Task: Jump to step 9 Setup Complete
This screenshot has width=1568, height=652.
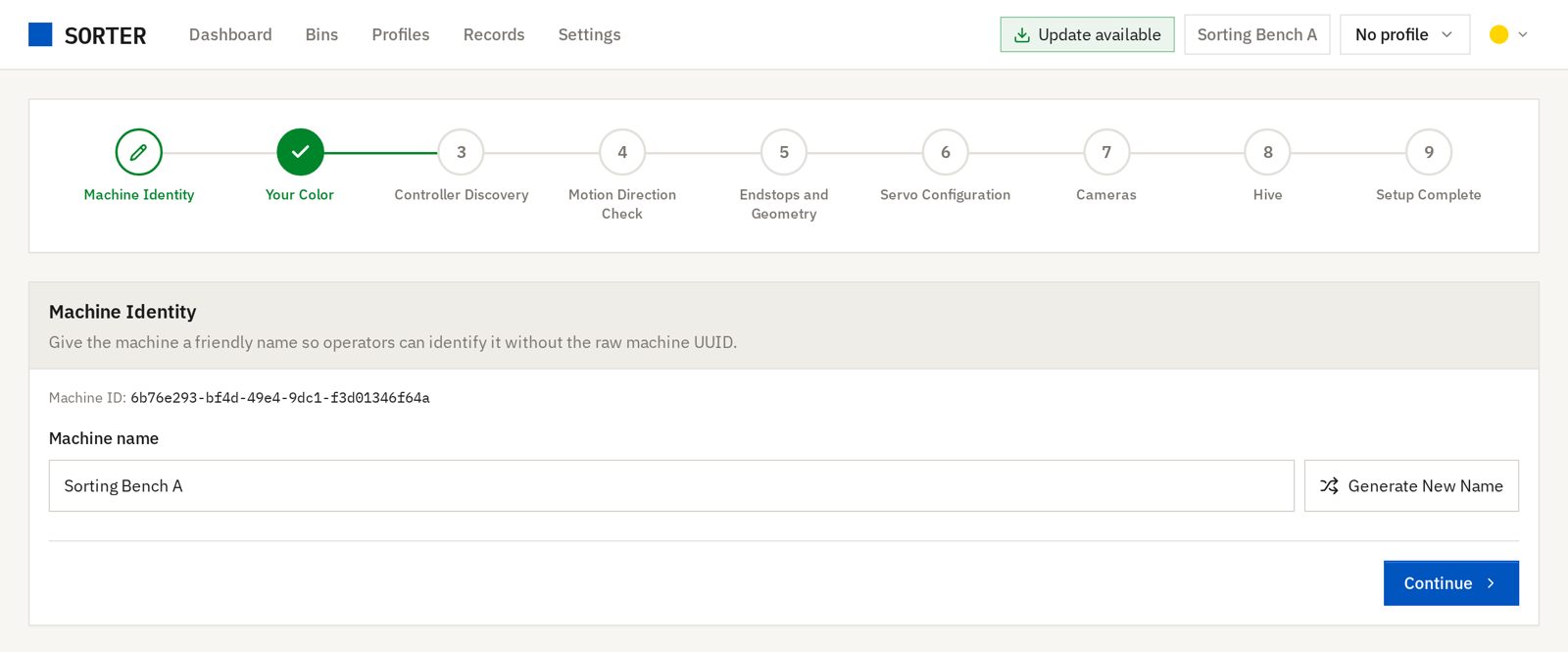Action: (x=1429, y=152)
